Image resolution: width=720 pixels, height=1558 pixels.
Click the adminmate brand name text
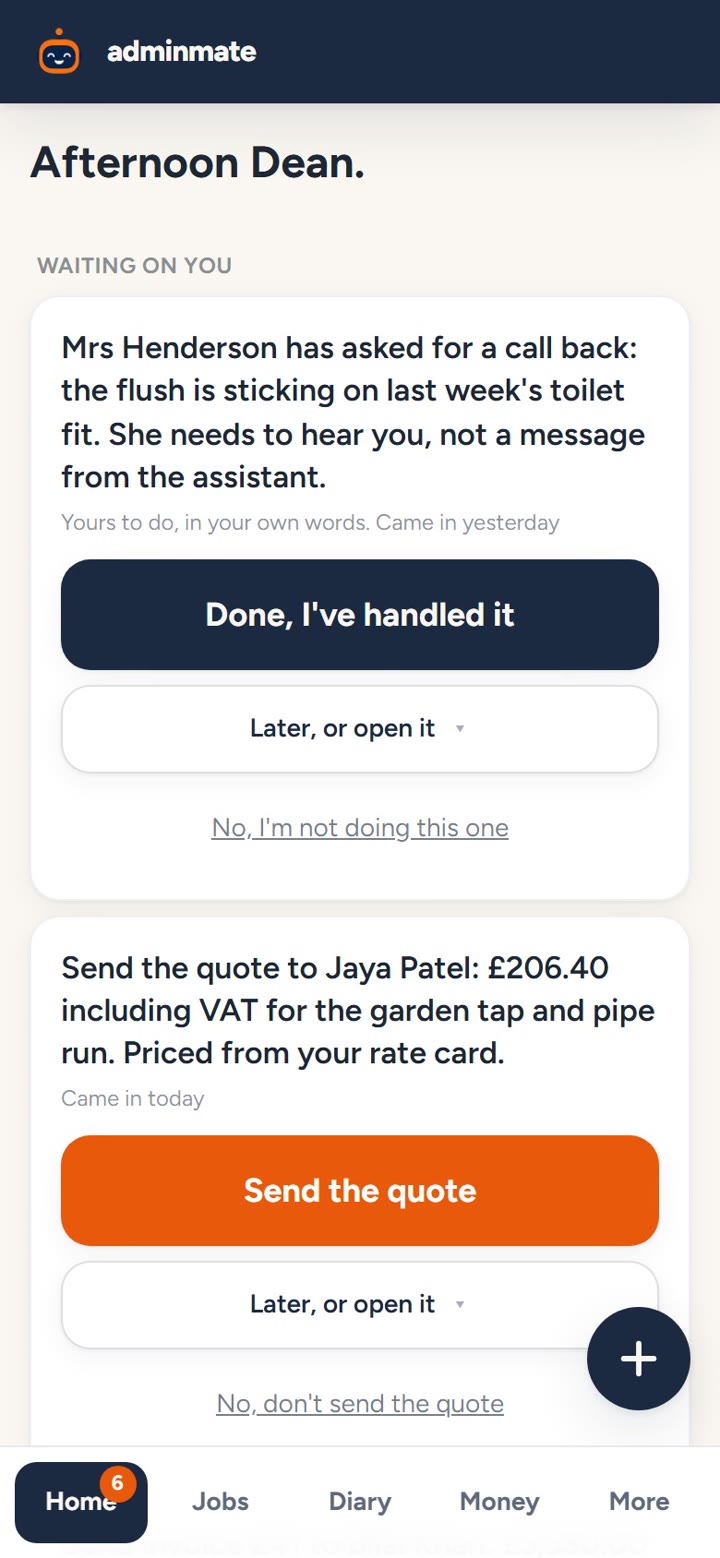point(182,51)
